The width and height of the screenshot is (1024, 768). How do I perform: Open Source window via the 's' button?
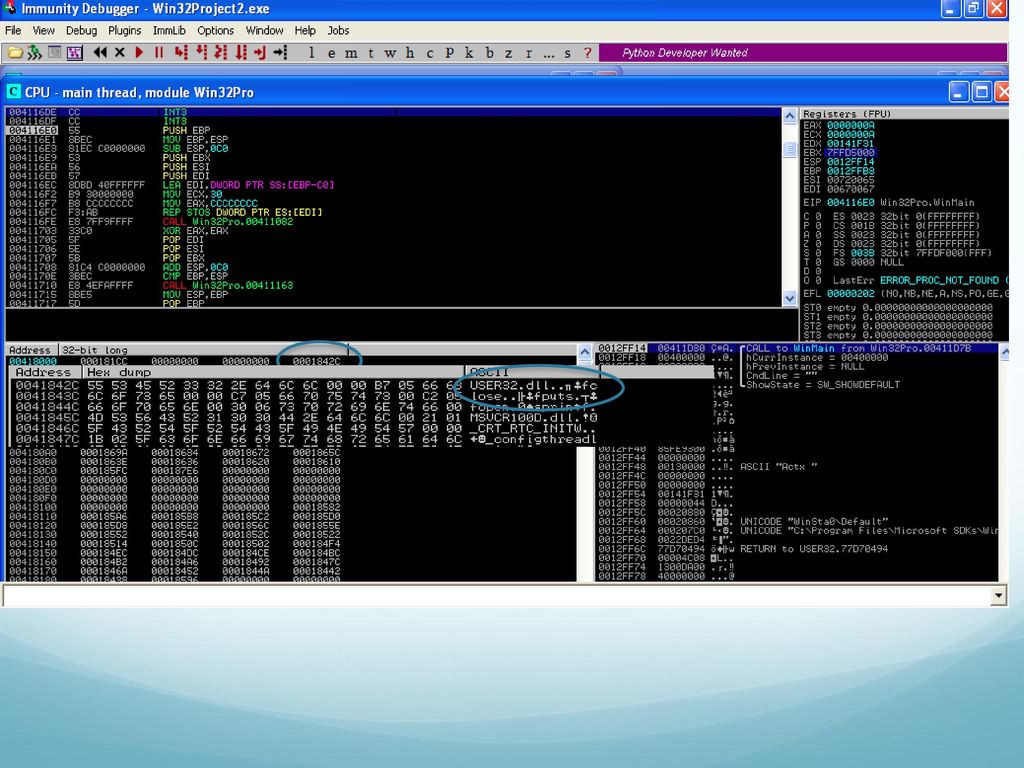click(x=568, y=53)
